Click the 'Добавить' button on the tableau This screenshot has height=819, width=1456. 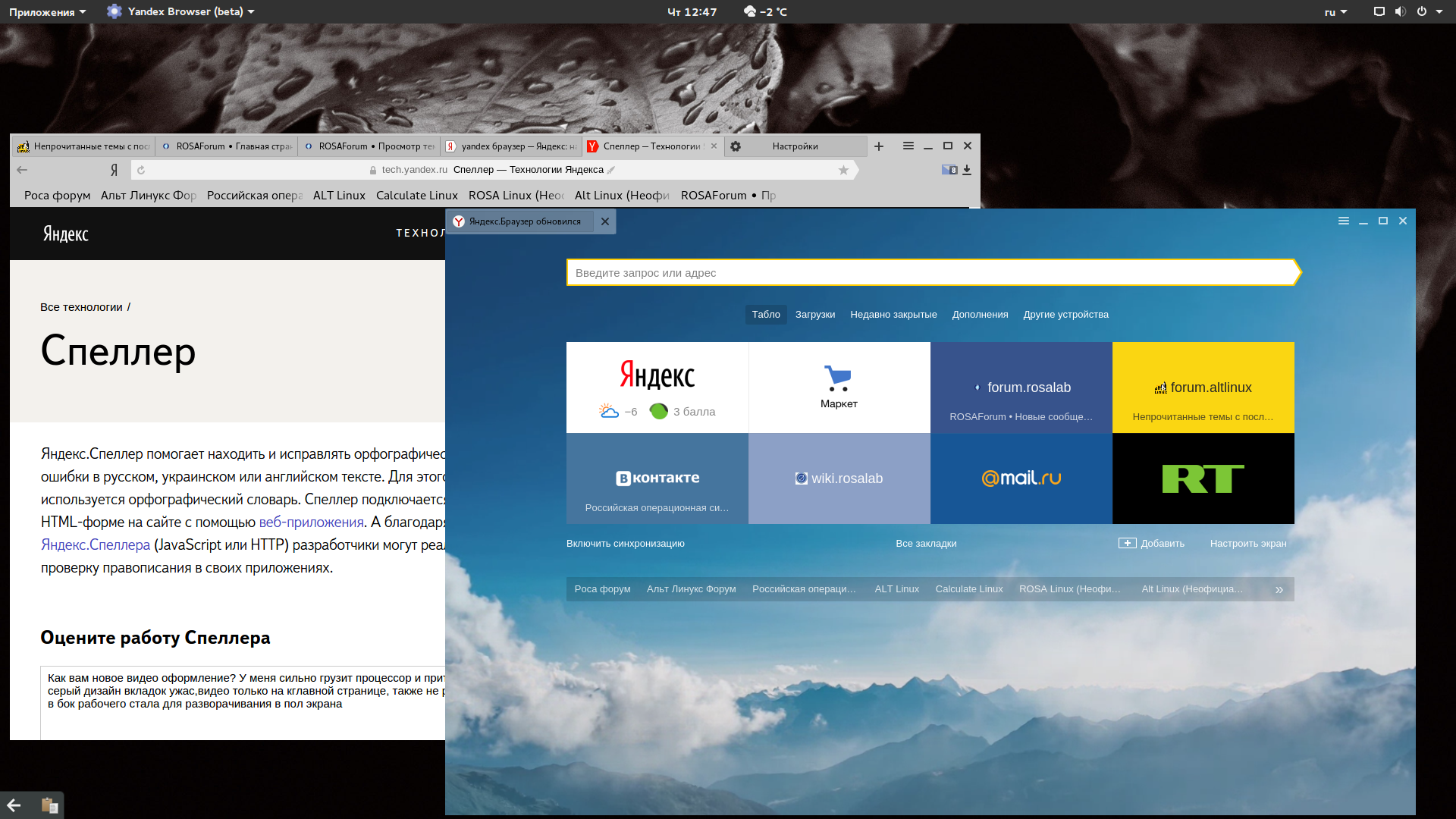click(x=1151, y=544)
